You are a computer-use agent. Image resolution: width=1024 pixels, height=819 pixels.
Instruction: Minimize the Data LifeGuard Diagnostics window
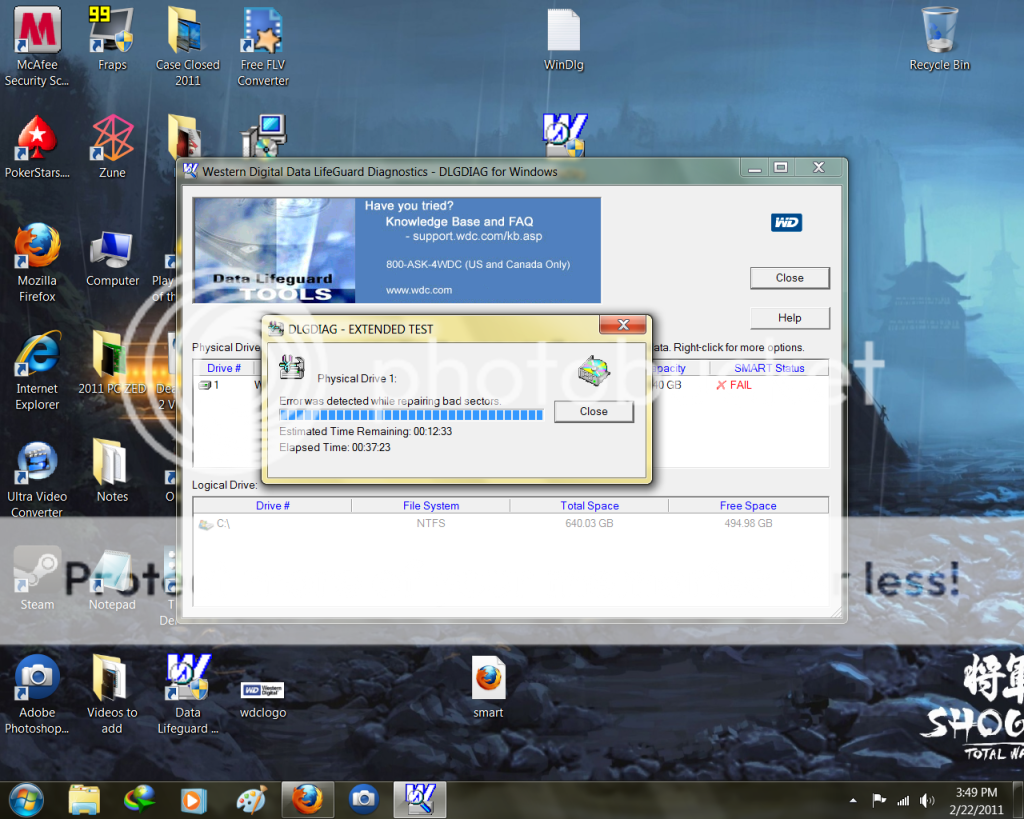[x=756, y=168]
